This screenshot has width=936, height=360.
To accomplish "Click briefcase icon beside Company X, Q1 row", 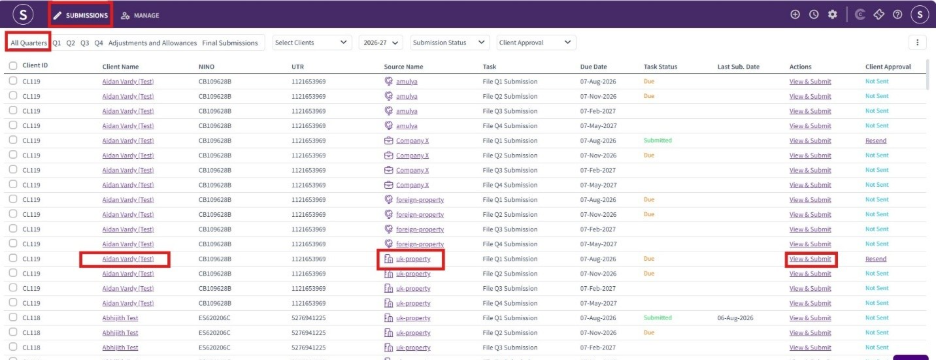I will [x=388, y=141].
